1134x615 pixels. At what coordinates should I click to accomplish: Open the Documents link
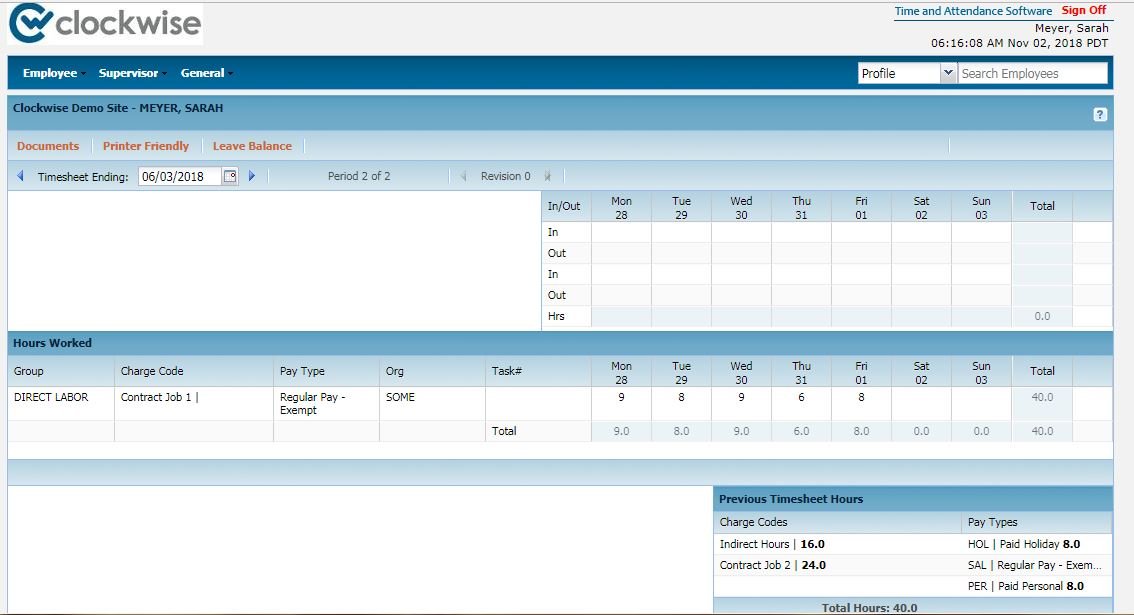point(48,145)
